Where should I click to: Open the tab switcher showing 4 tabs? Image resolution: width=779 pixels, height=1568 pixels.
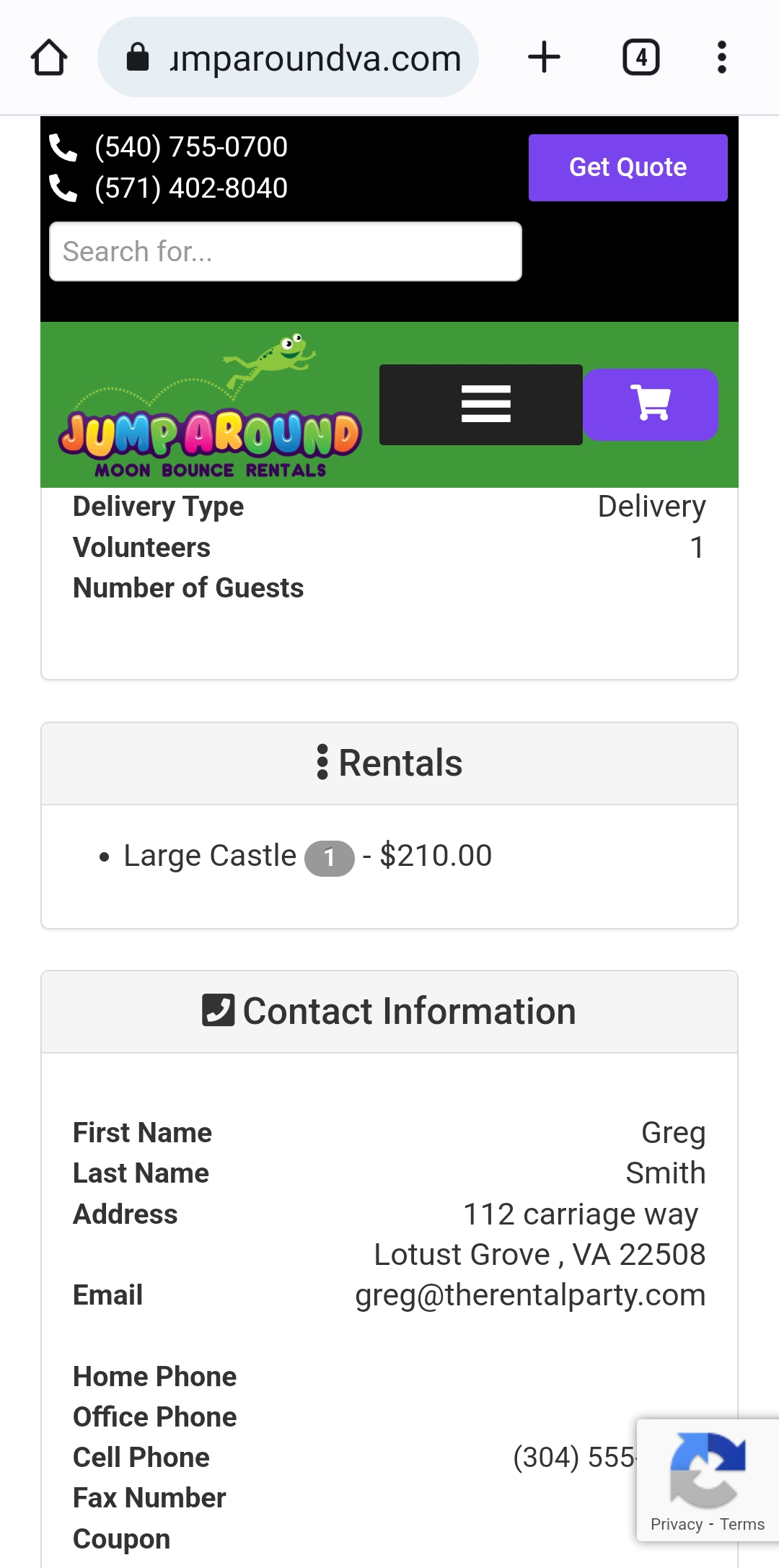[x=641, y=58]
